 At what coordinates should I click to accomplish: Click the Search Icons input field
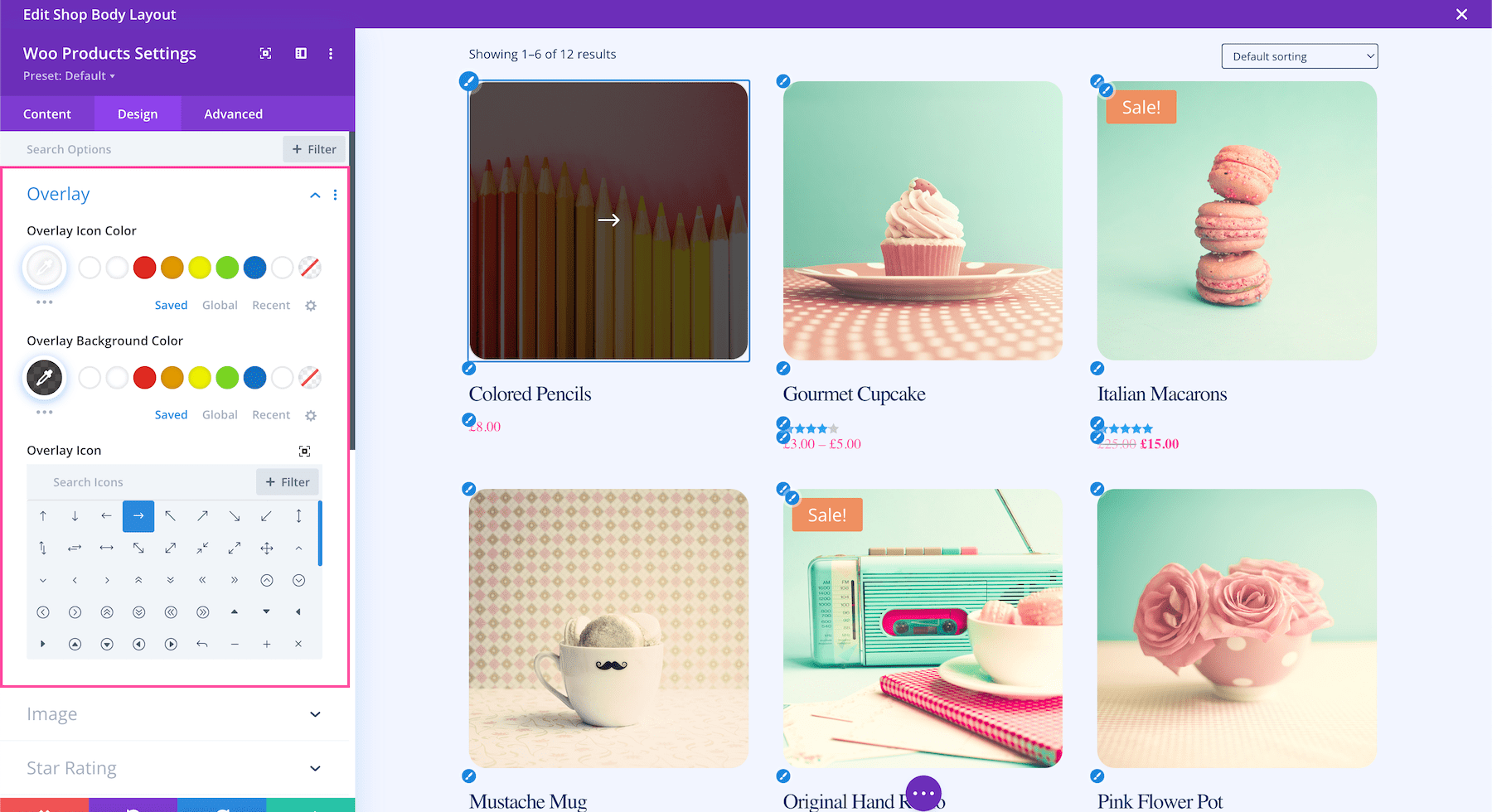click(141, 482)
